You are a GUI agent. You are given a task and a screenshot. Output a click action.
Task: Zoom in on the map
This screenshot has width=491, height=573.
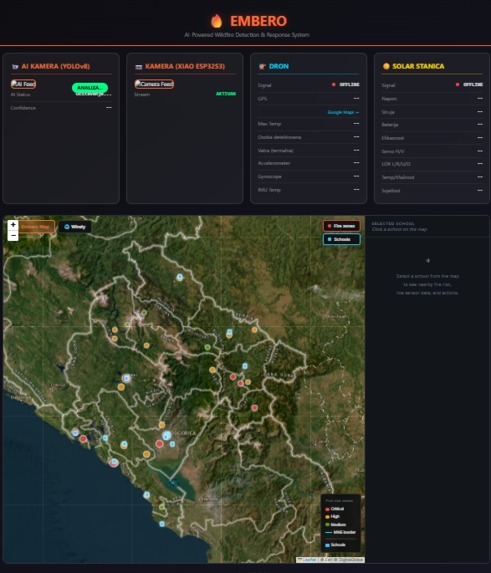tap(13, 225)
